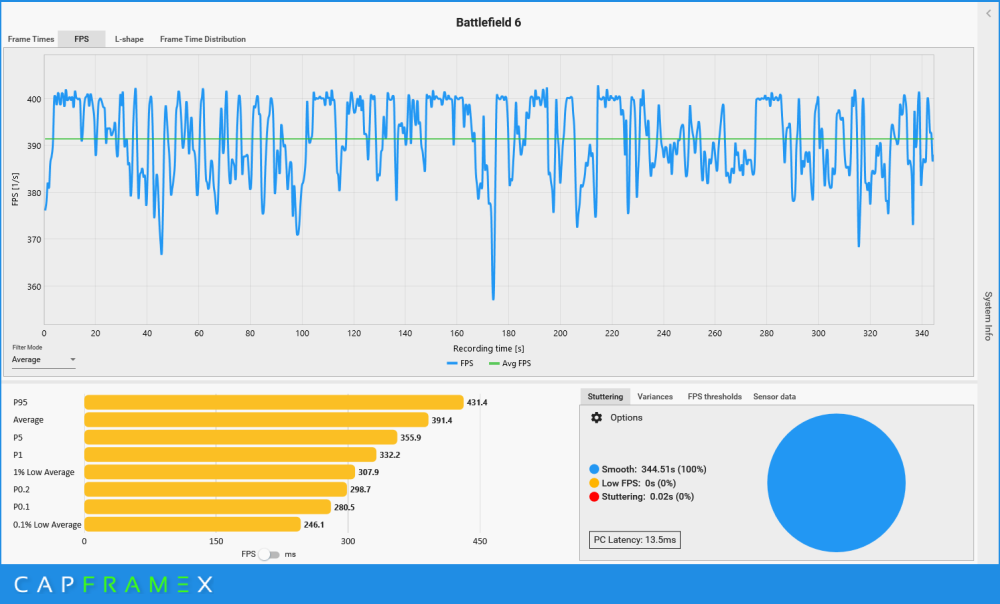Image resolution: width=1000 pixels, height=604 pixels.
Task: Open the Variances tab
Action: click(x=655, y=396)
